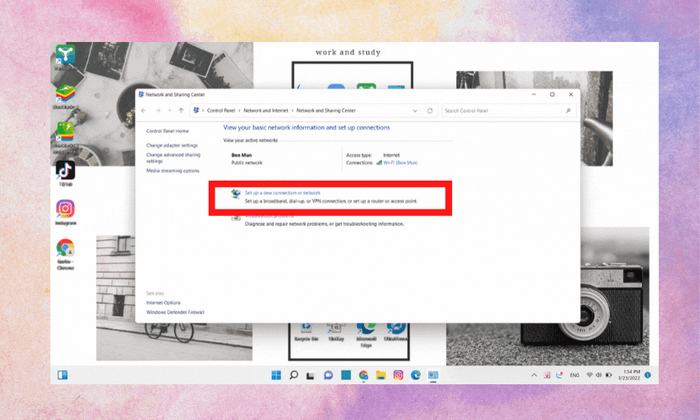Viewport: 700px width, 420px height.
Task: Open recent locations dropdown arrow
Action: pyautogui.click(x=170, y=111)
